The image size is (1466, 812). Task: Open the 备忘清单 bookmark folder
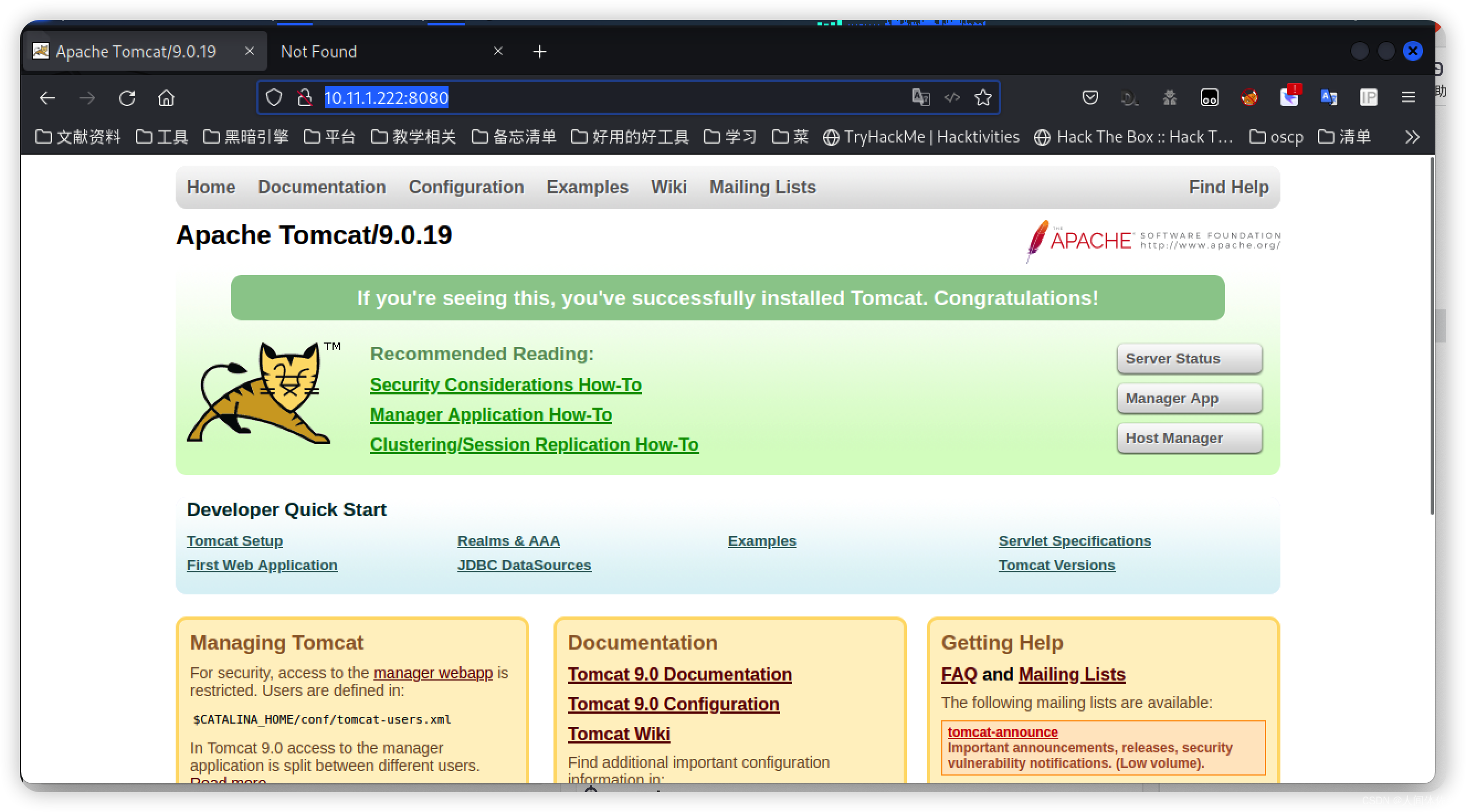pos(514,137)
